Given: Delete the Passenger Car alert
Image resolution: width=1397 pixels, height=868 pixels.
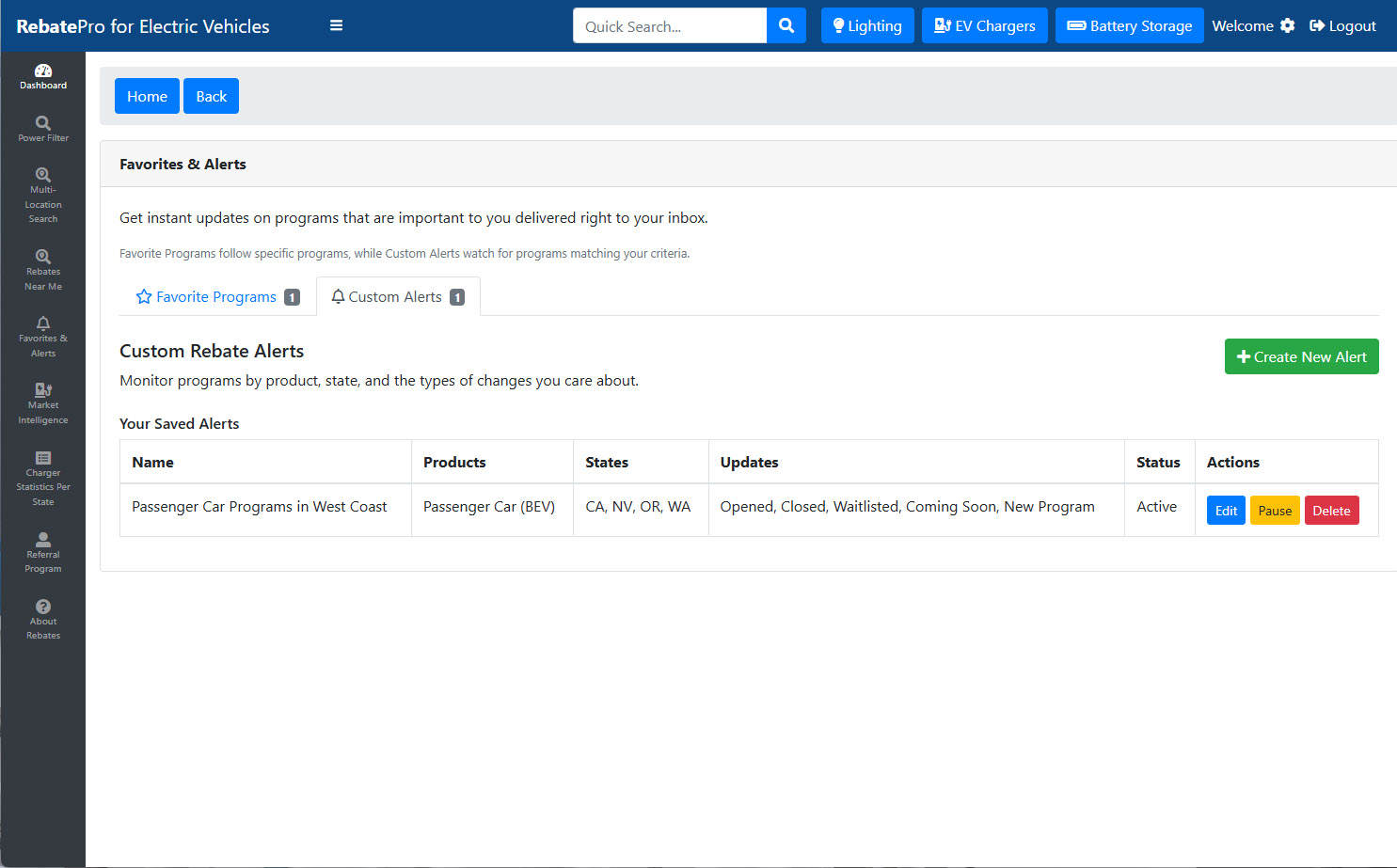Looking at the screenshot, I should coord(1331,511).
